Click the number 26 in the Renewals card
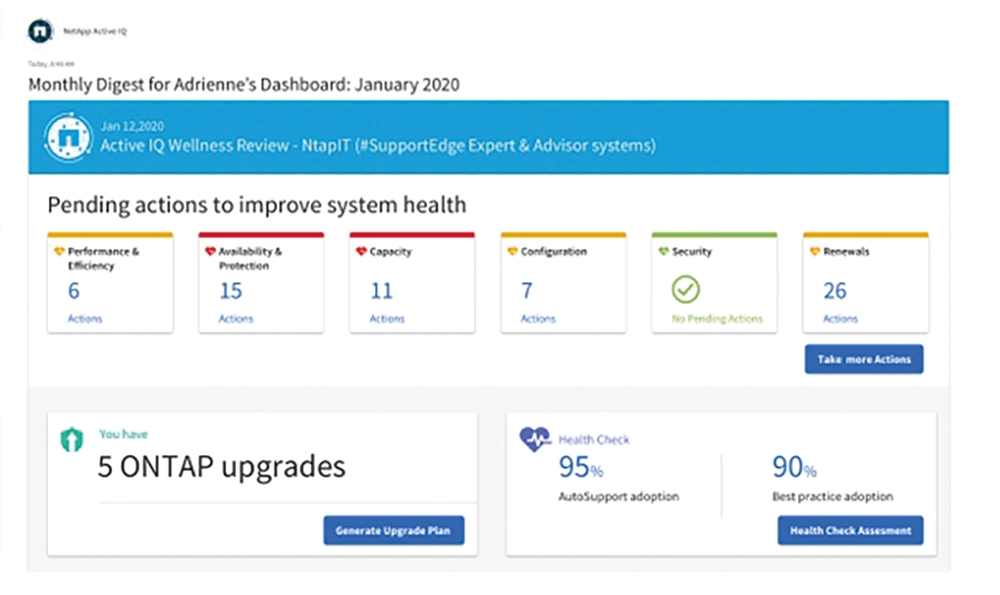This screenshot has height=595, width=1000. [x=835, y=291]
